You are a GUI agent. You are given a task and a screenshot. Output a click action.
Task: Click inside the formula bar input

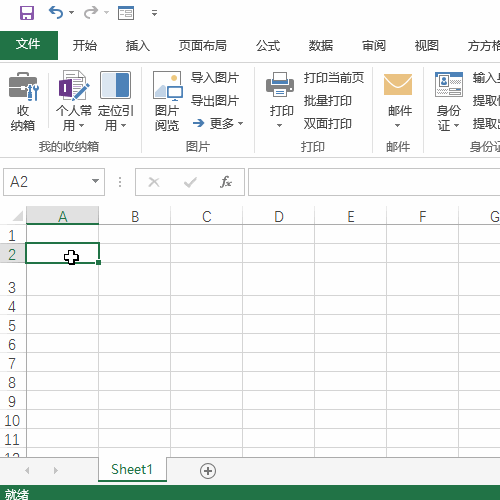tap(374, 182)
